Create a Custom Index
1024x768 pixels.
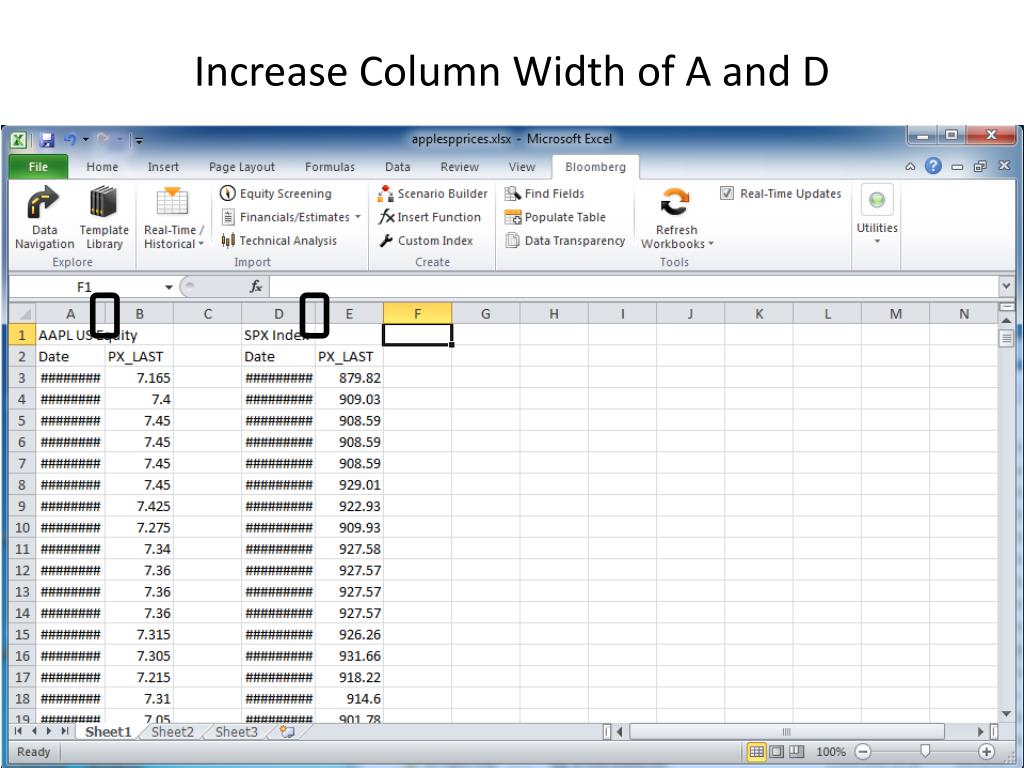[x=426, y=240]
